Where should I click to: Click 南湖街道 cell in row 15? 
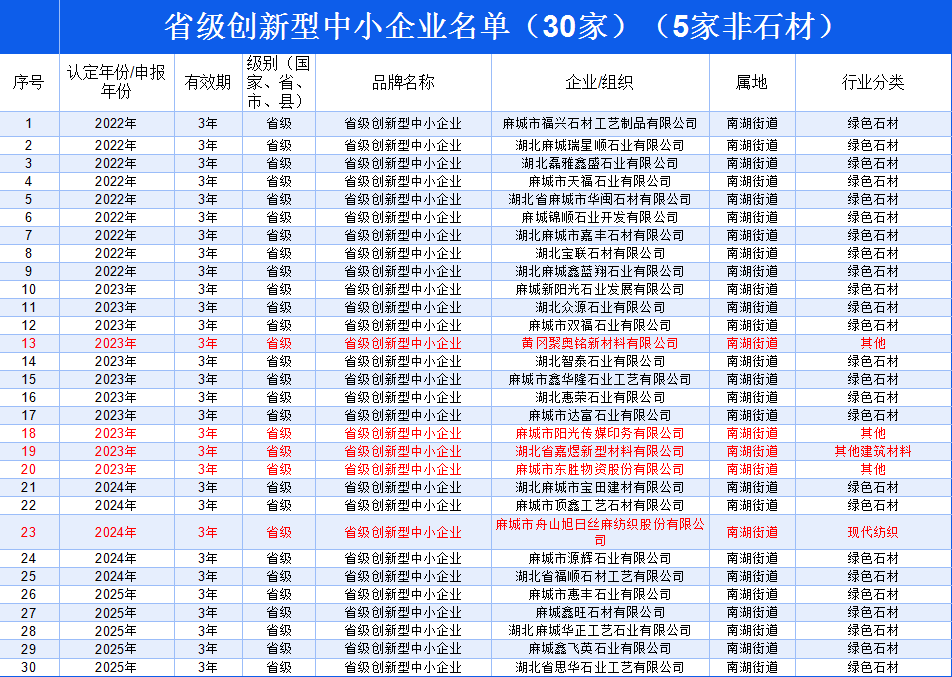pos(752,380)
